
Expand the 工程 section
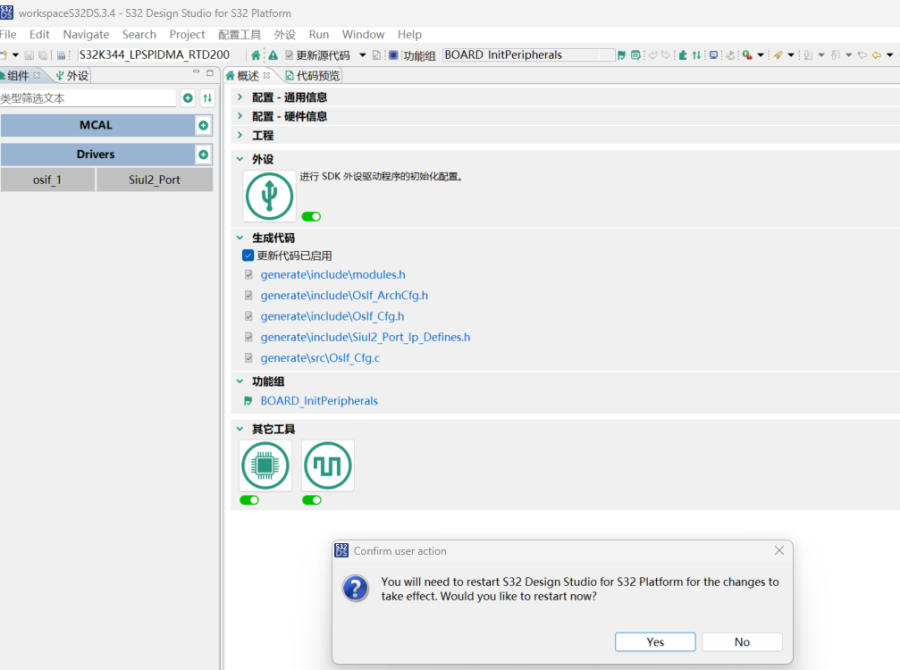[x=240, y=135]
